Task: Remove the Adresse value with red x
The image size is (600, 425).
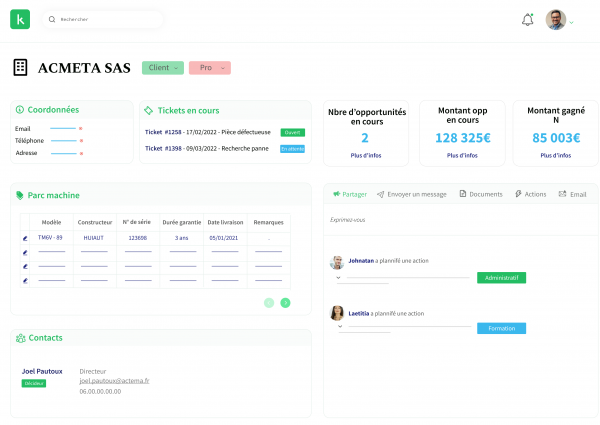Action: click(81, 153)
